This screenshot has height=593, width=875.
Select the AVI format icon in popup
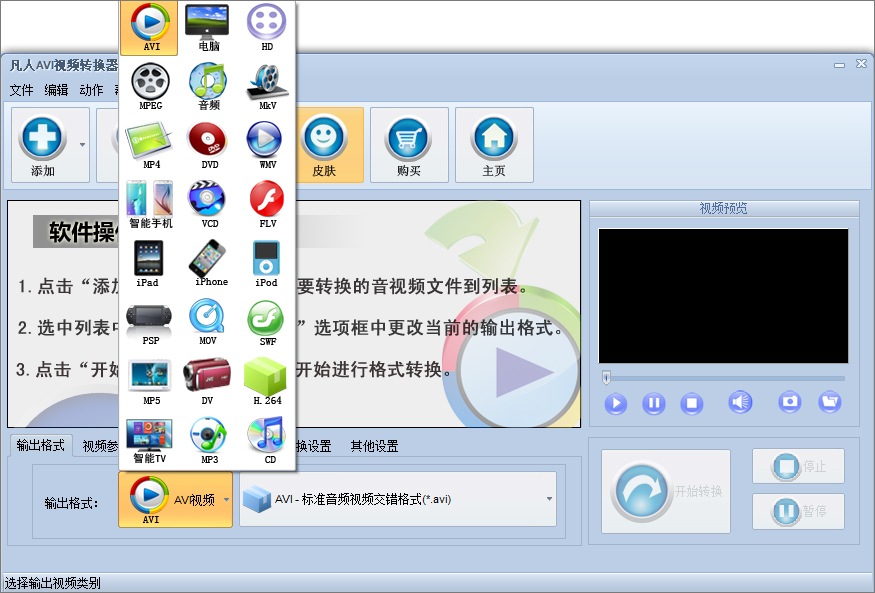[149, 27]
